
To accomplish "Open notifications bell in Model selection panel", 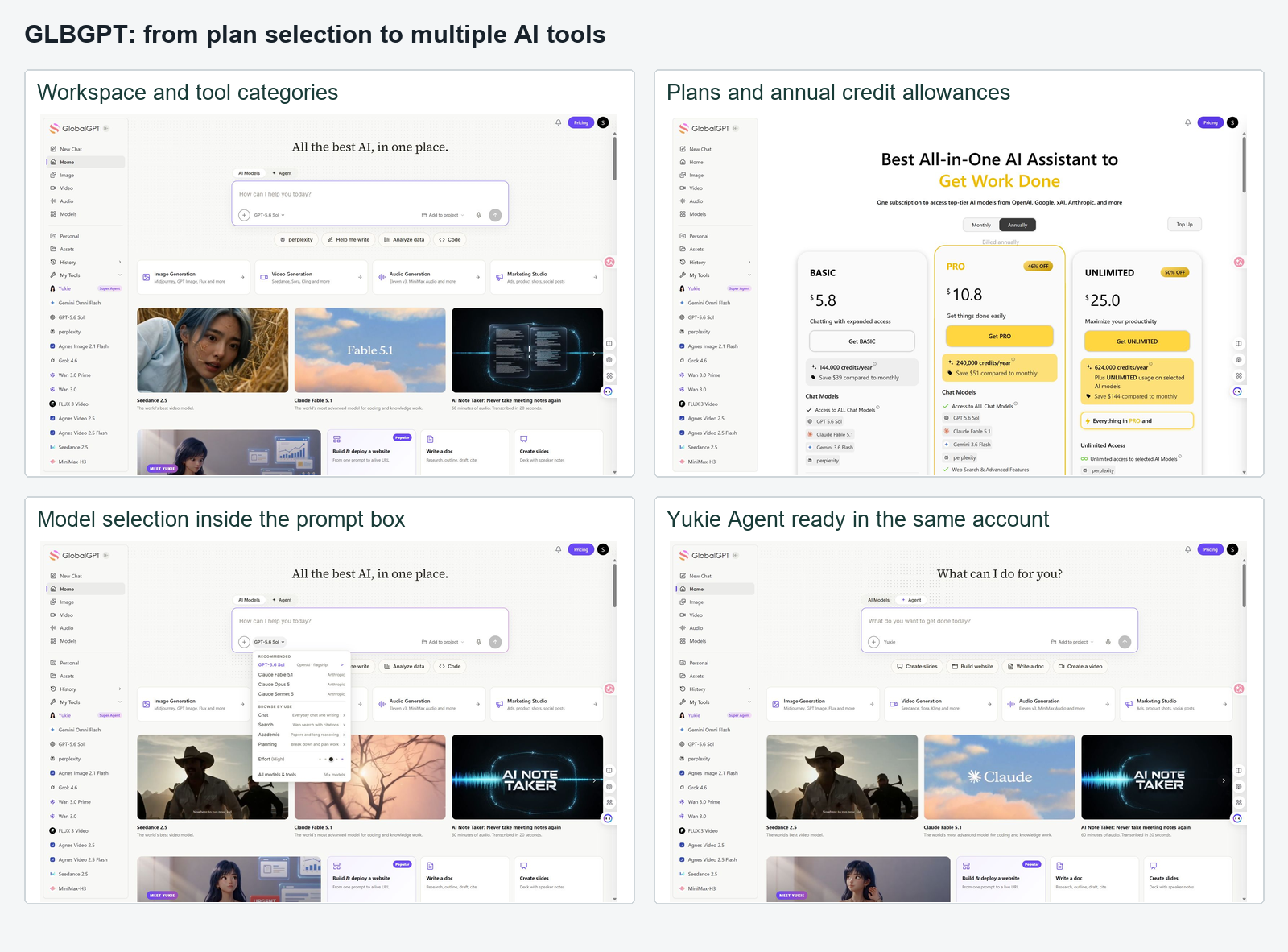I will [x=558, y=549].
